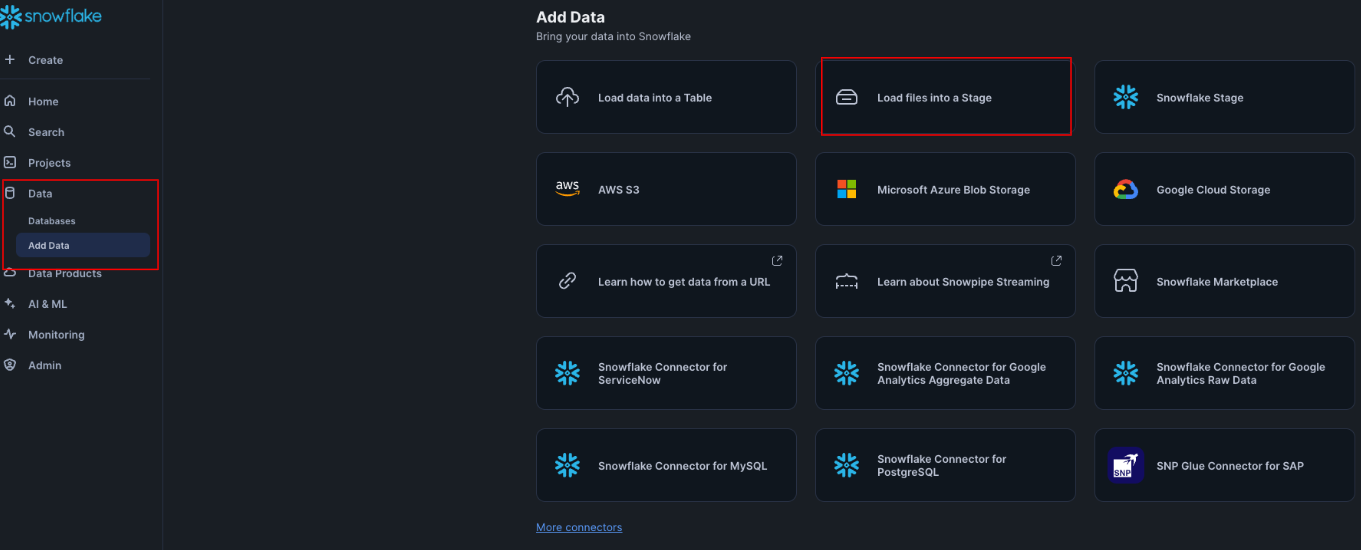This screenshot has width=1361, height=550.
Task: Click the Microsoft Azure logo icon
Action: click(846, 190)
